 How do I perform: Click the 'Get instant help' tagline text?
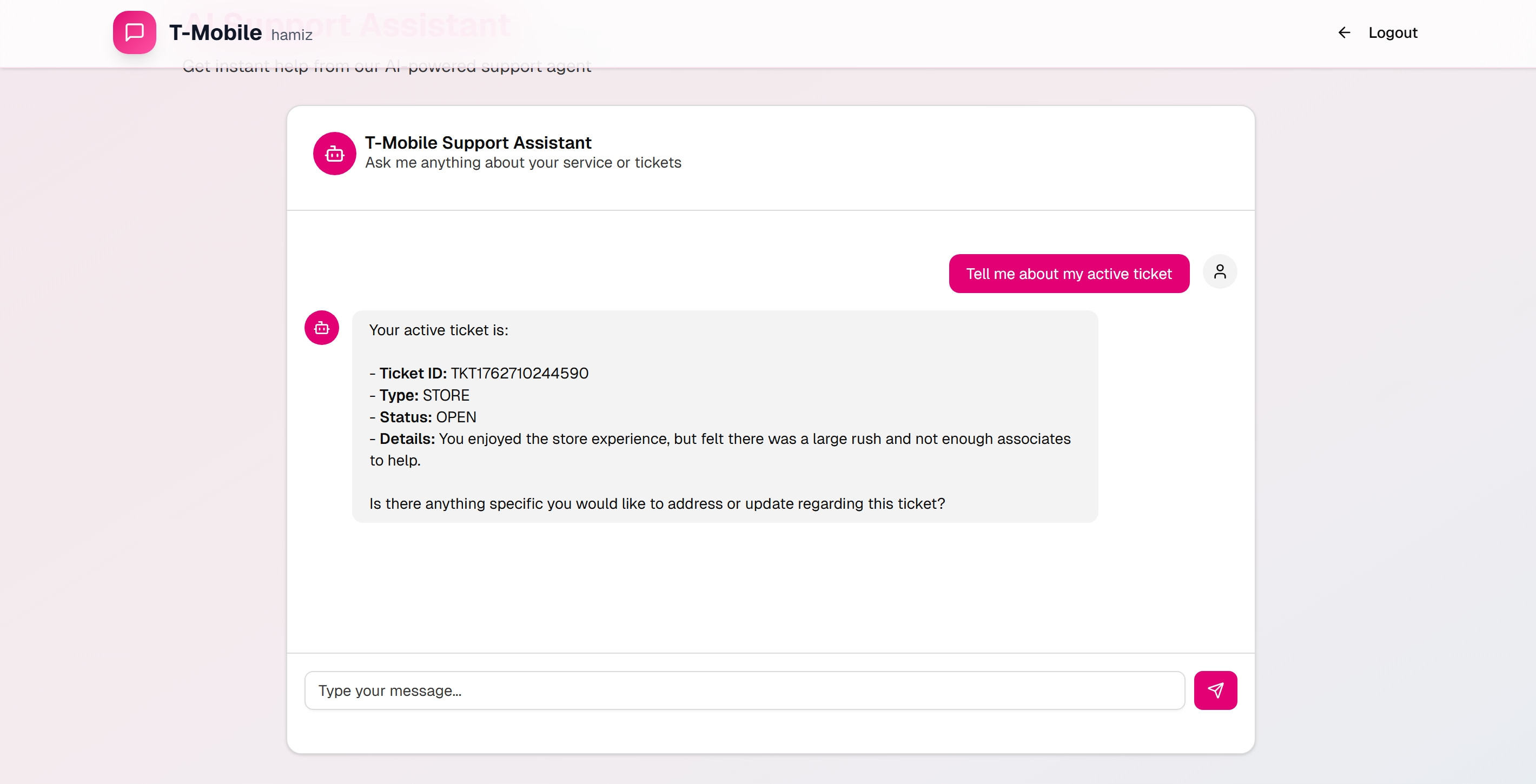click(386, 67)
